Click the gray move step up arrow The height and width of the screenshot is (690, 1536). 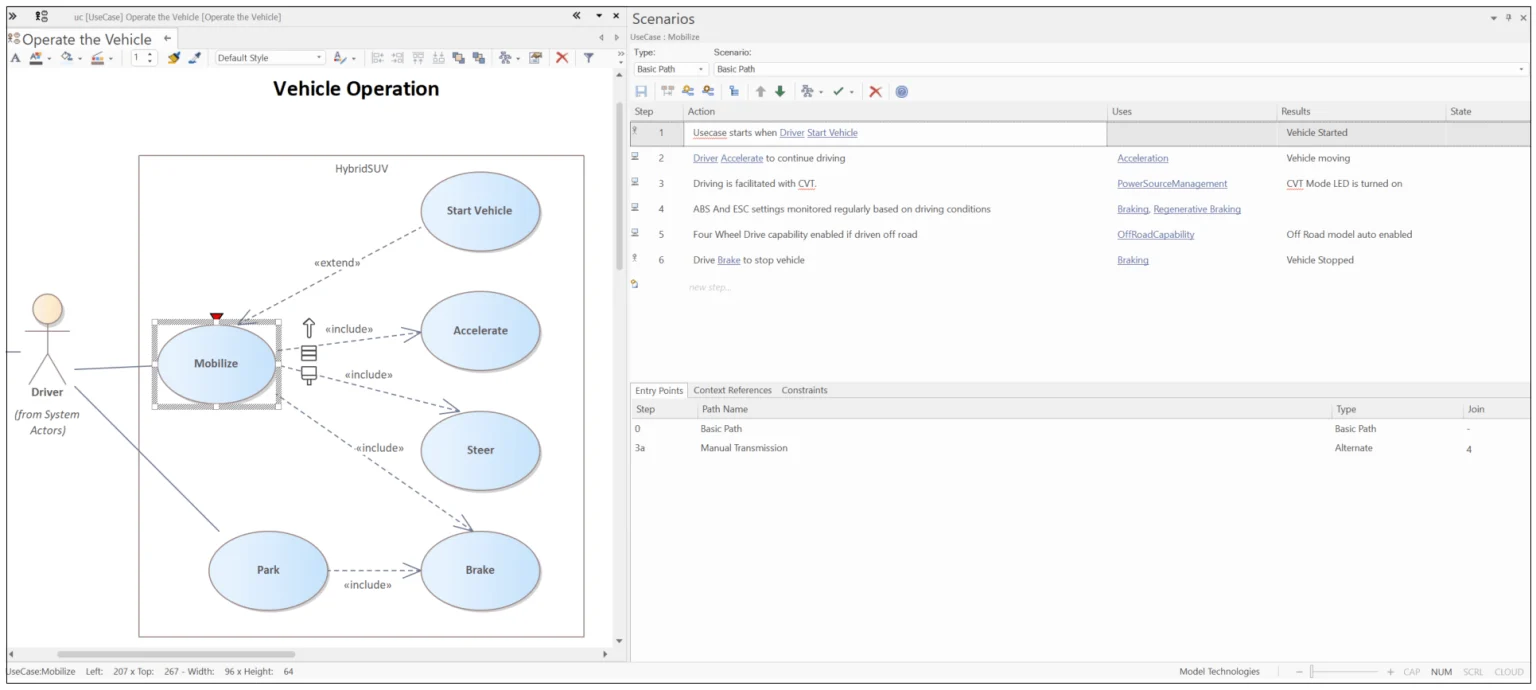(760, 91)
